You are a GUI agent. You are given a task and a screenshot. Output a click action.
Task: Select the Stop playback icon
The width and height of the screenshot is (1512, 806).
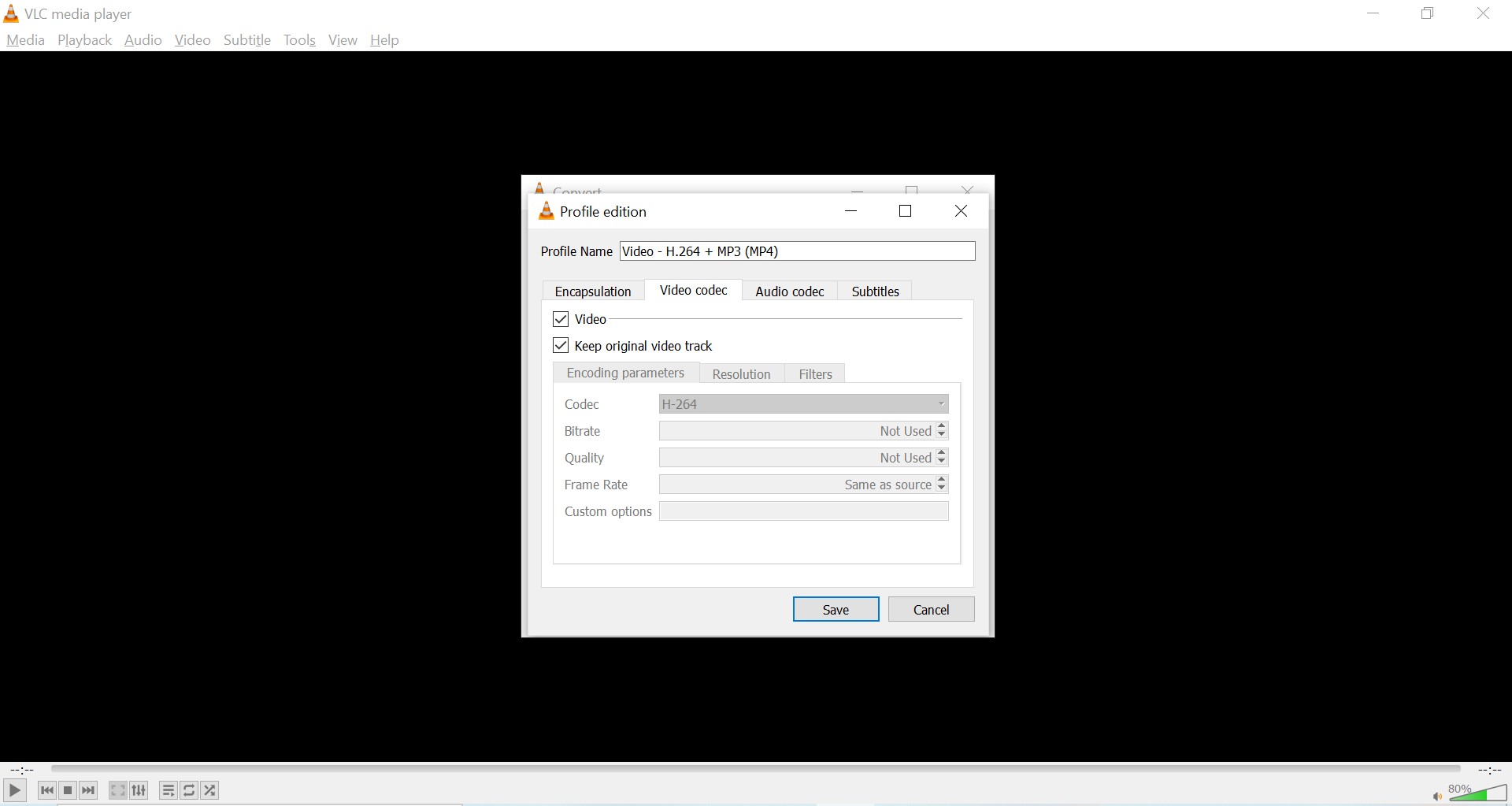(x=68, y=790)
